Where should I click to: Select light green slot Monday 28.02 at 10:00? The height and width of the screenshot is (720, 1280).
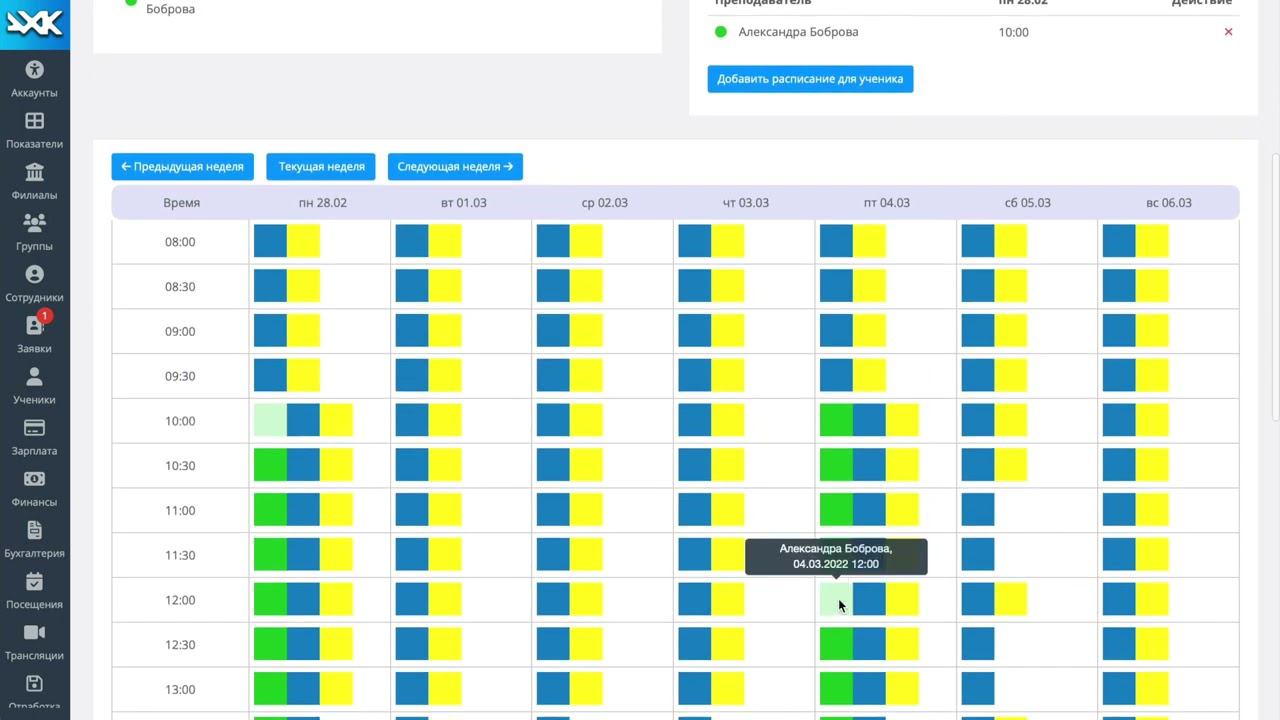click(x=270, y=421)
